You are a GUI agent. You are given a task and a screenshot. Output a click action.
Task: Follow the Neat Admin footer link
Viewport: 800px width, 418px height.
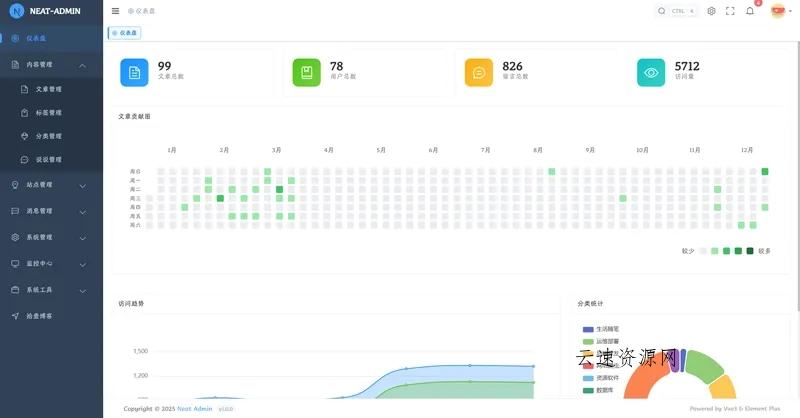(x=195, y=409)
